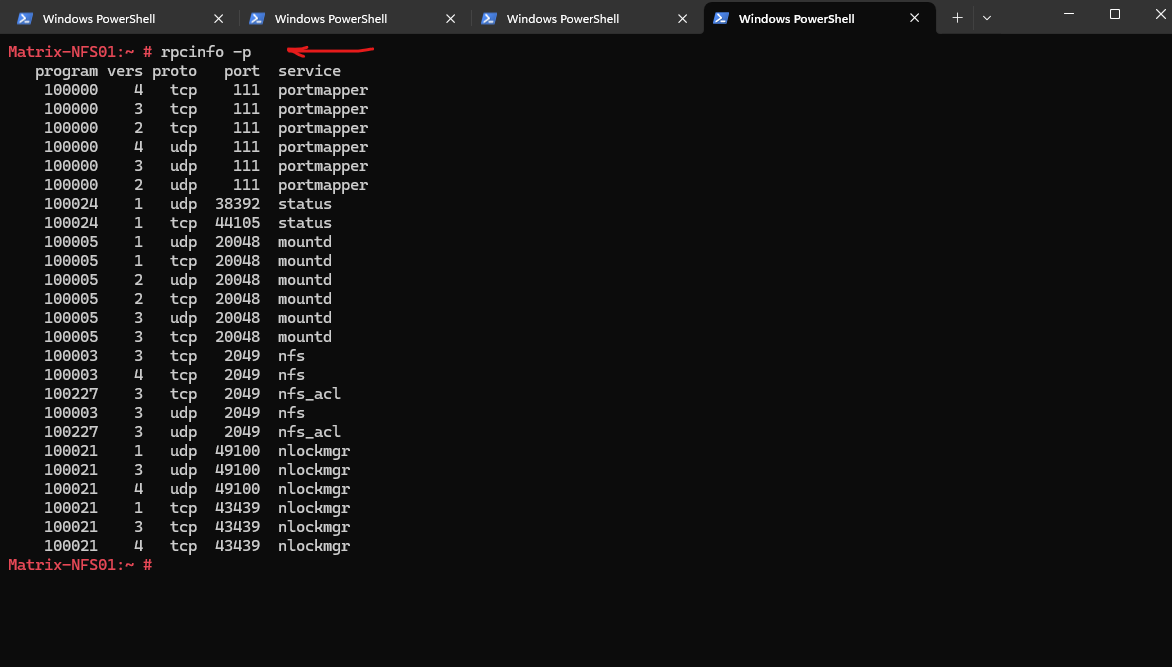Click program 100024 in the udp row

tap(71, 203)
